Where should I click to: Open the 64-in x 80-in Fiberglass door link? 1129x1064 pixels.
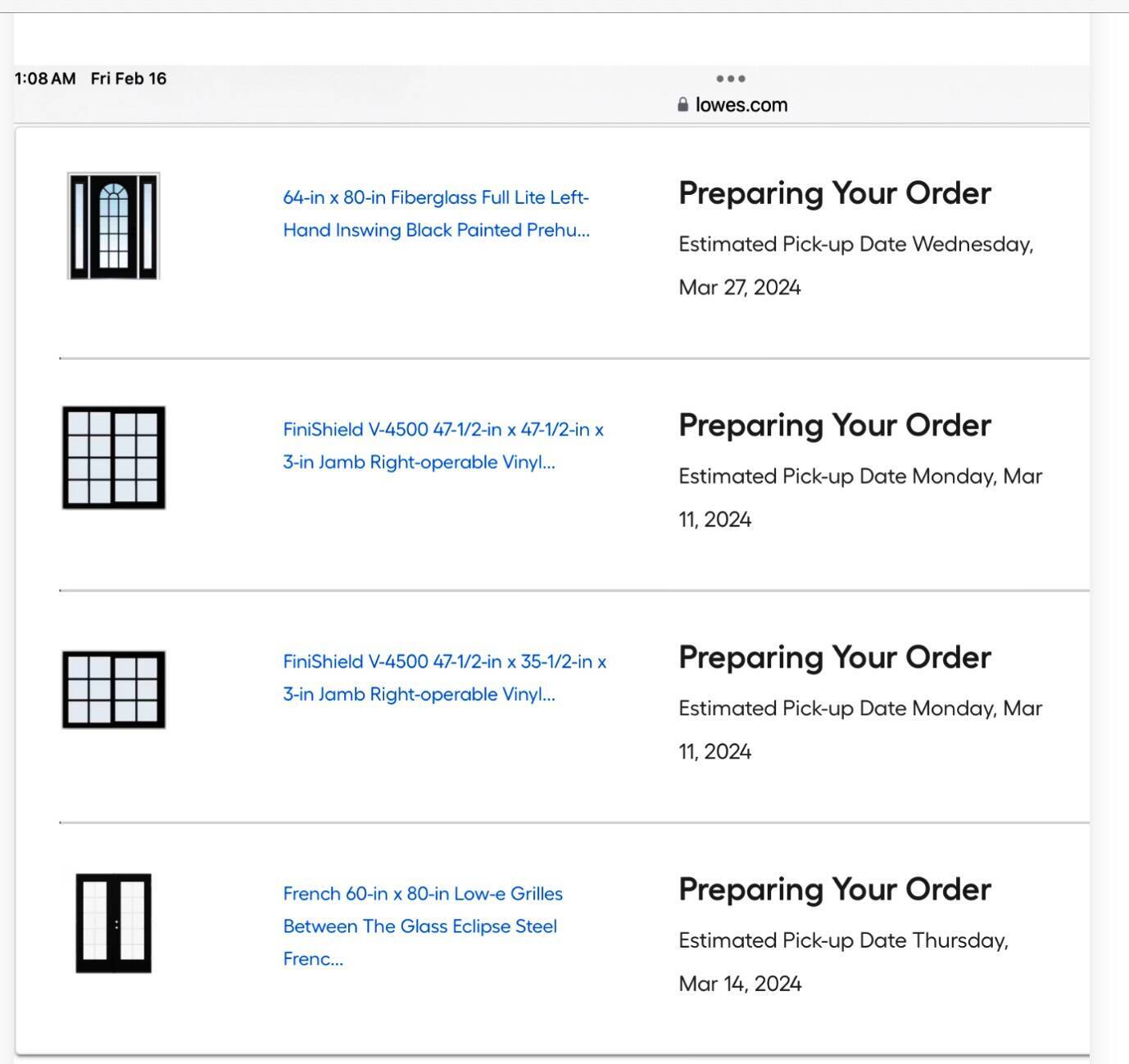tap(436, 214)
